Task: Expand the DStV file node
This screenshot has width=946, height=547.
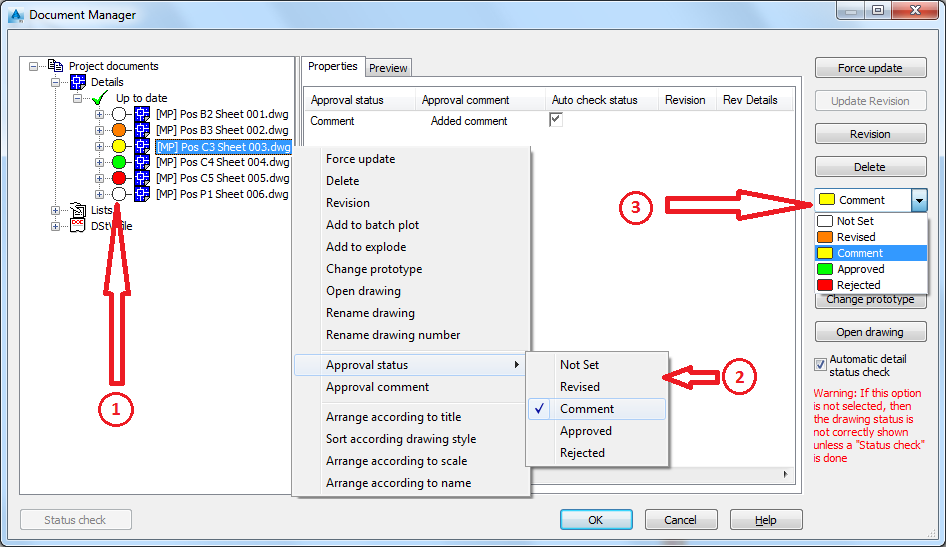Action: [x=56, y=226]
